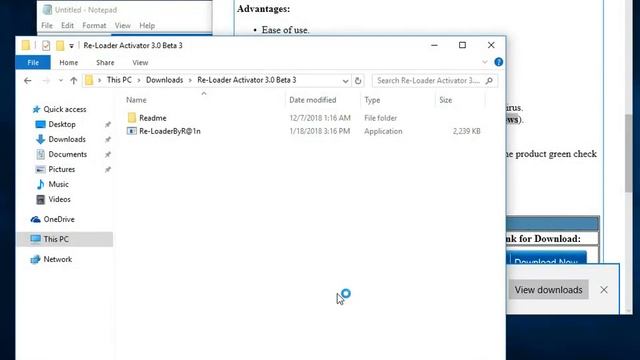Unpin Documents using its pin icon
Viewport: 640px width, 360px height.
click(108, 154)
